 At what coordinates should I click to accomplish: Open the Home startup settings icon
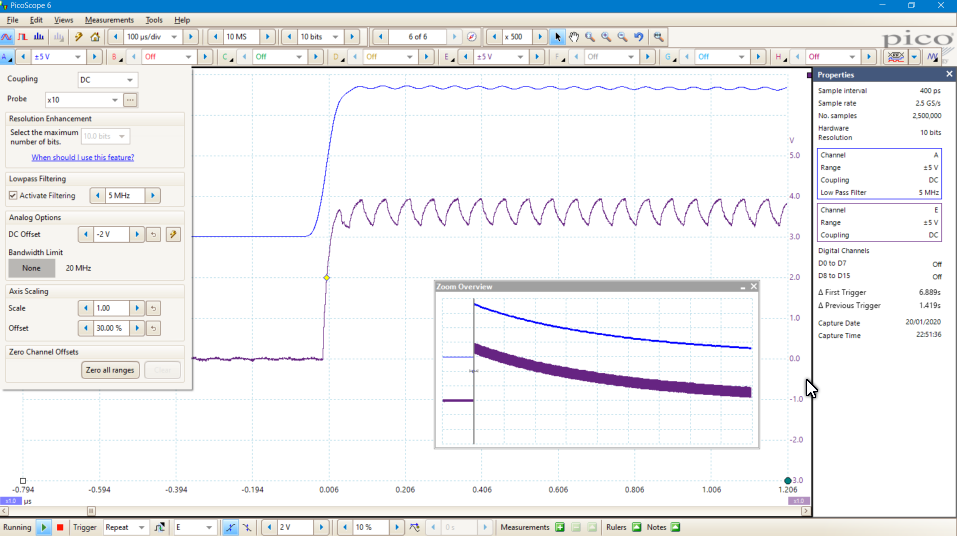pos(95,37)
